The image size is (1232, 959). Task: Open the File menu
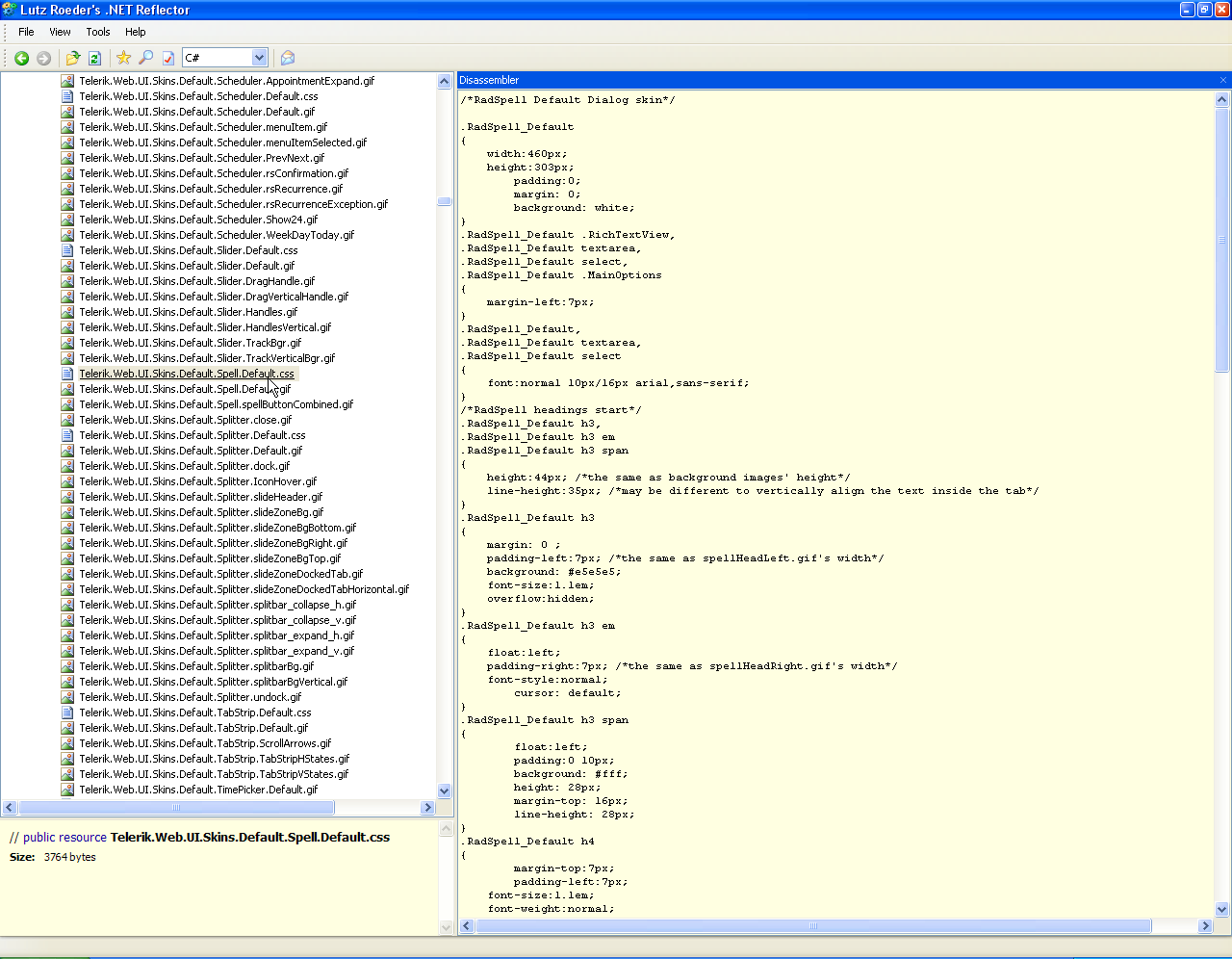coord(26,32)
